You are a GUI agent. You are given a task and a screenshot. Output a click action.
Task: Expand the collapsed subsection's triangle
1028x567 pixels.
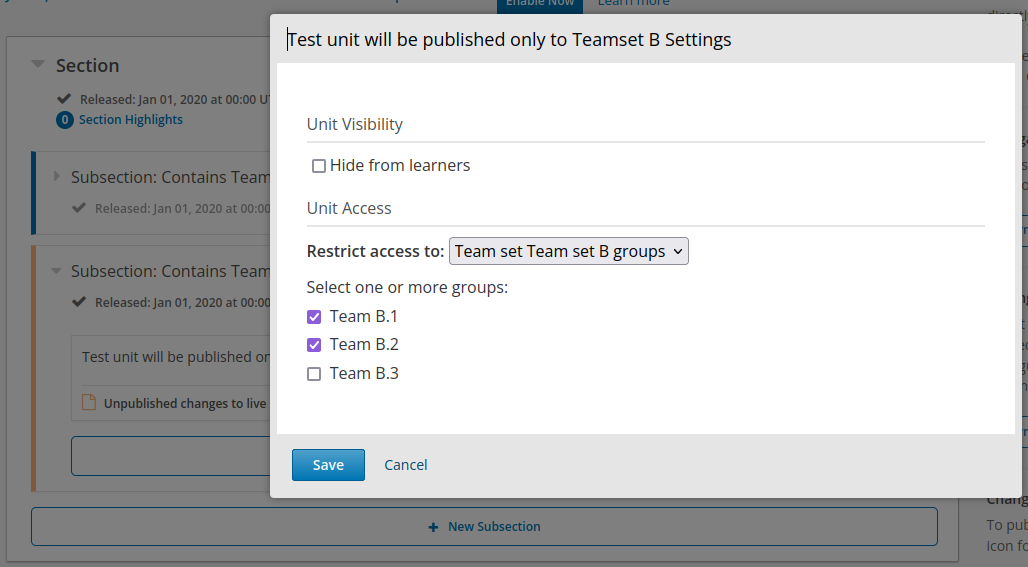[57, 177]
